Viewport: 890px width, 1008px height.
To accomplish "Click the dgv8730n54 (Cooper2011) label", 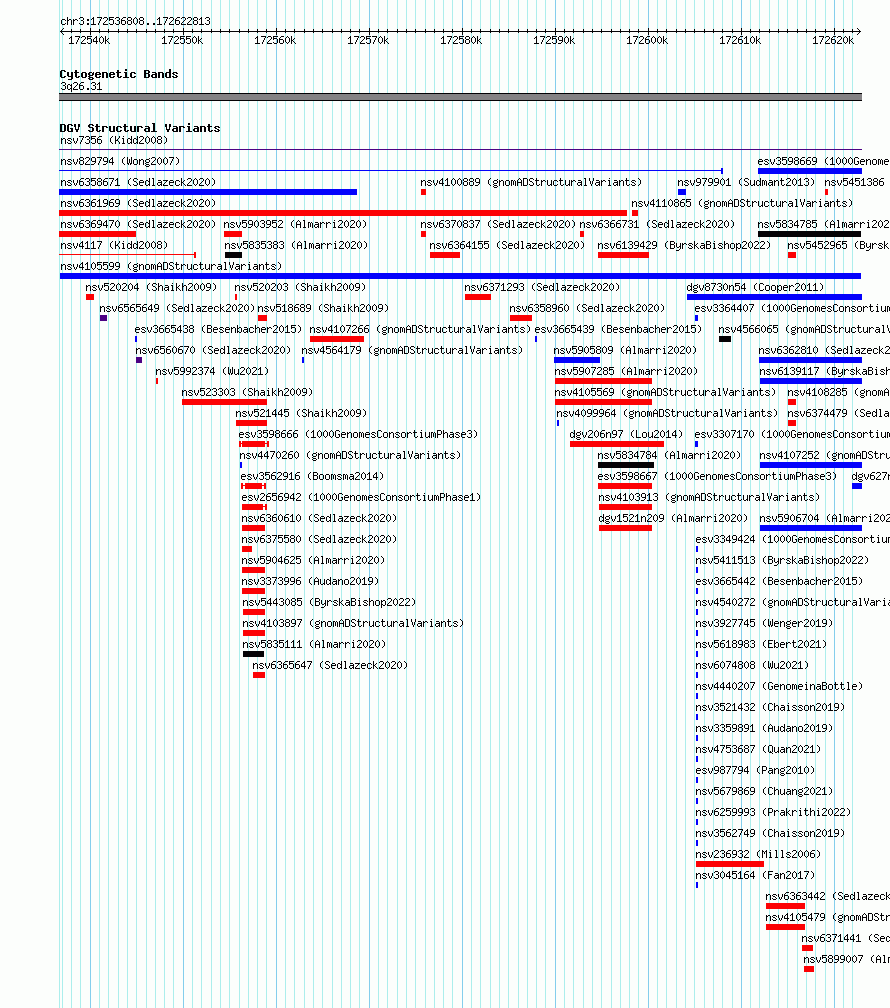I will tap(755, 287).
